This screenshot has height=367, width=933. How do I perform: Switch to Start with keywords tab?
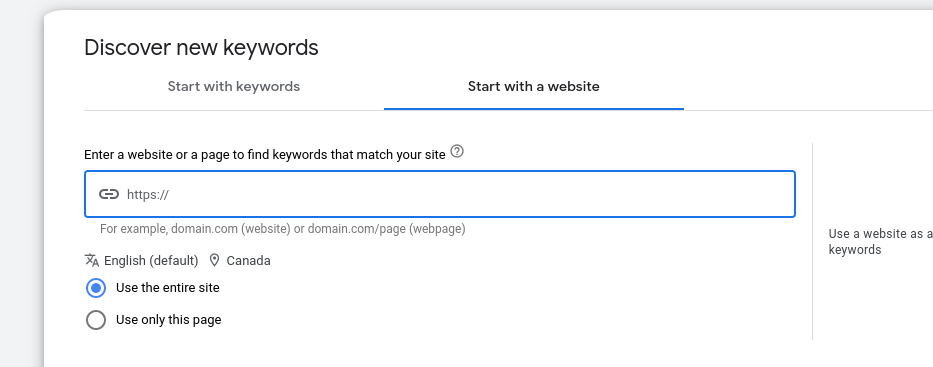[x=233, y=87]
